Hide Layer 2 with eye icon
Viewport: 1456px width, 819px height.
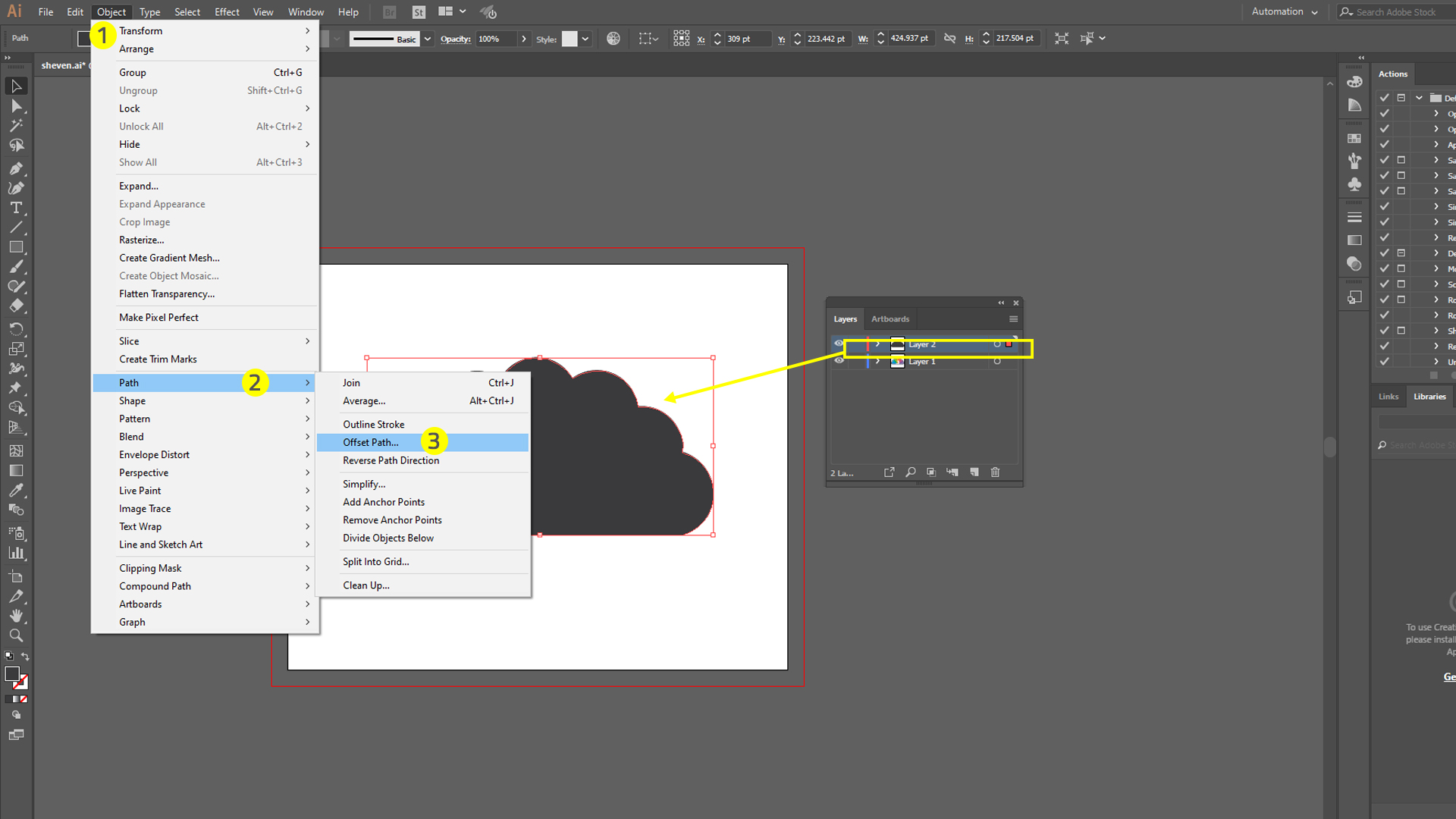pos(839,344)
